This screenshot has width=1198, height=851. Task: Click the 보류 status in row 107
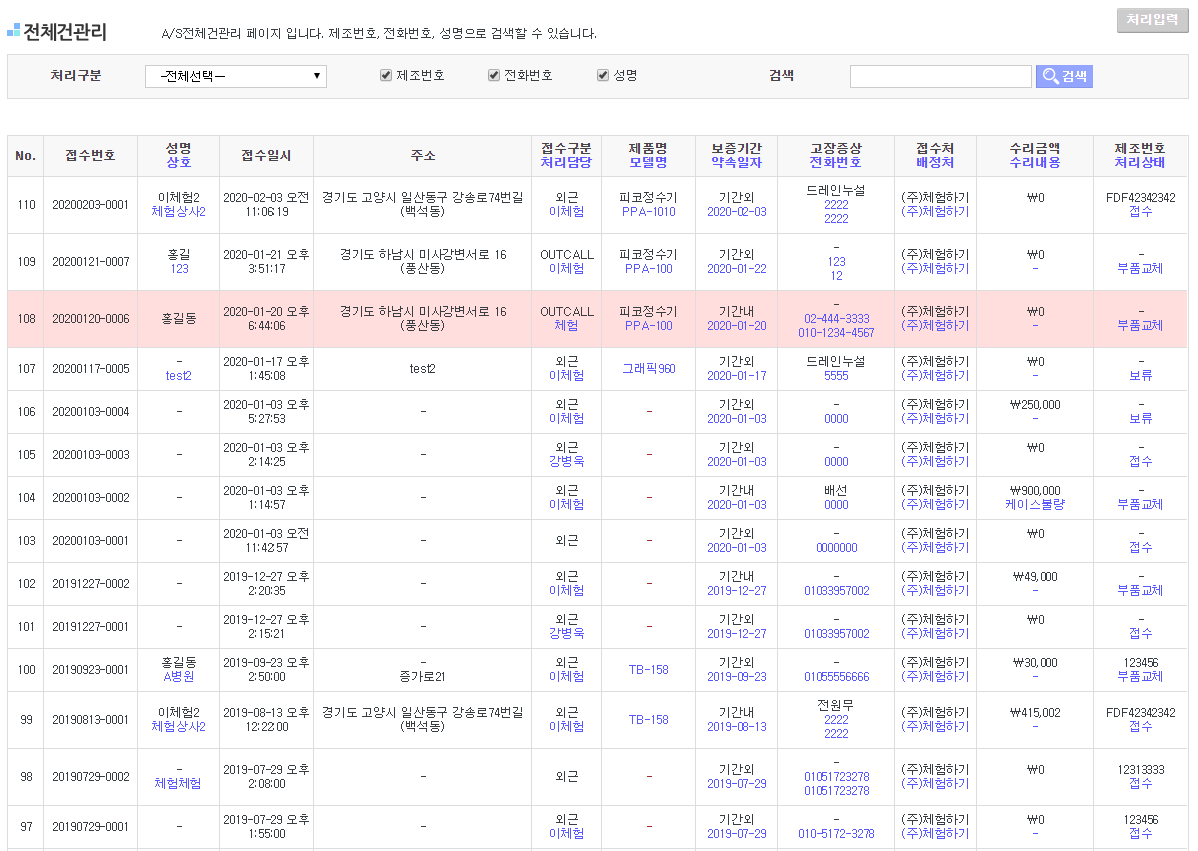point(1140,376)
